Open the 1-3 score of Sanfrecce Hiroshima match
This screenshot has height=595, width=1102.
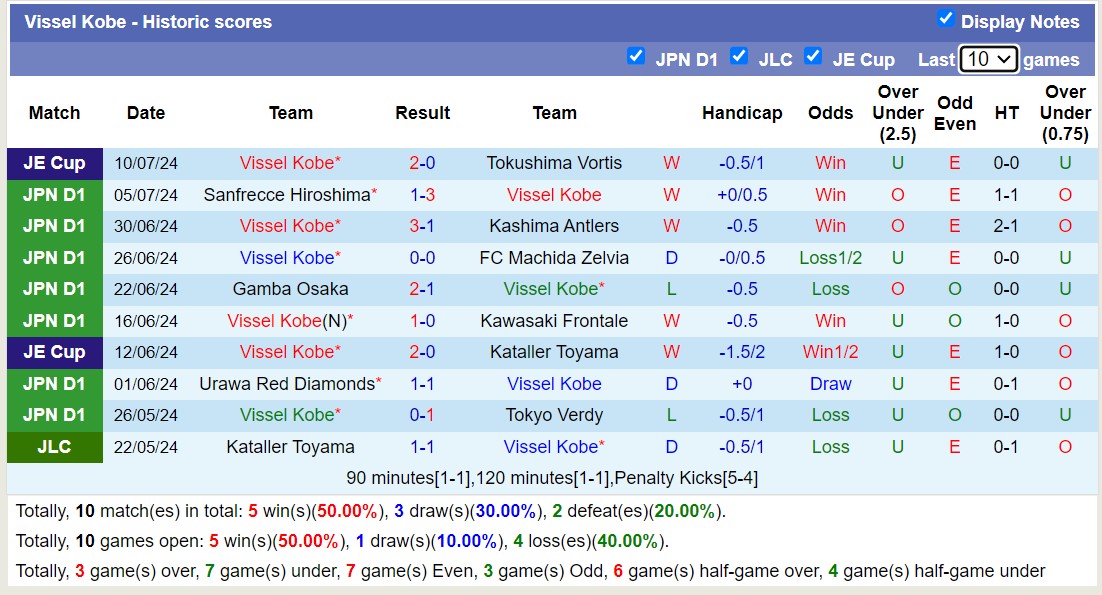[422, 195]
